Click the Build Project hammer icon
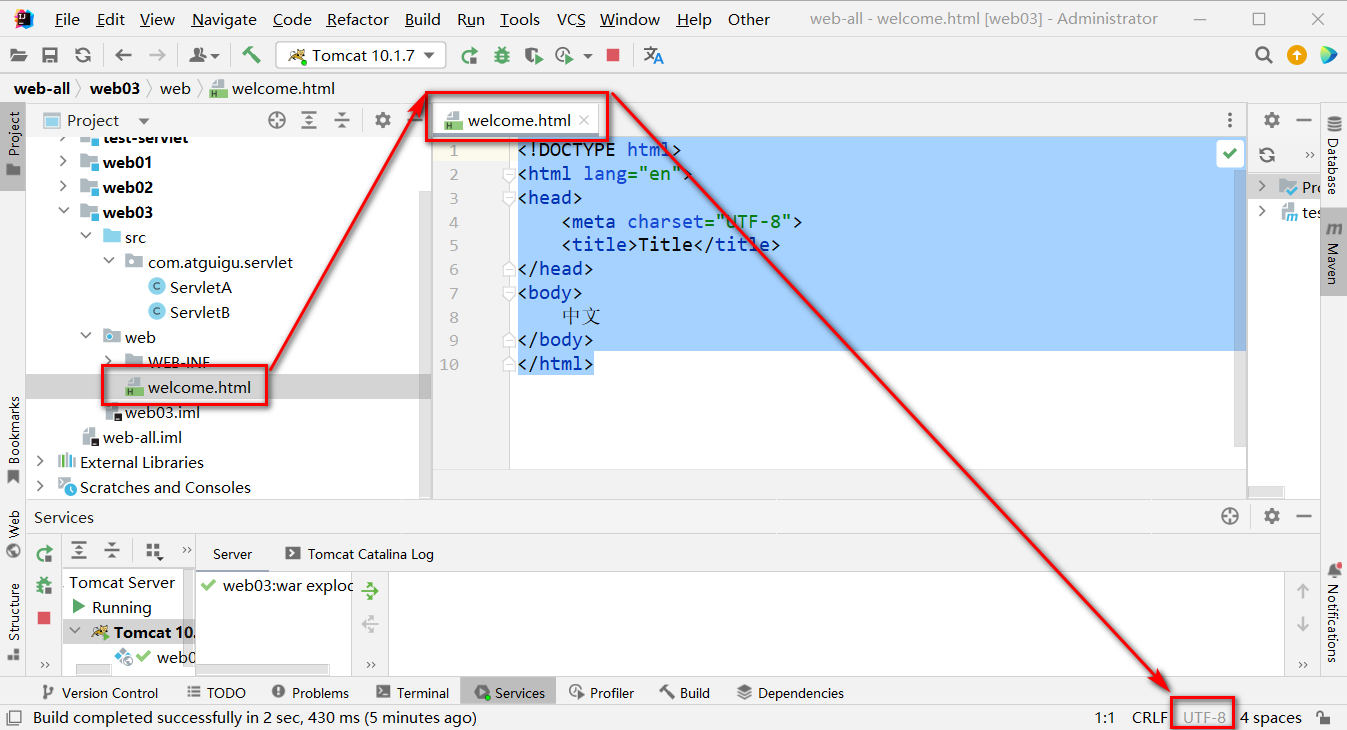The image size is (1347, 730). tap(251, 56)
